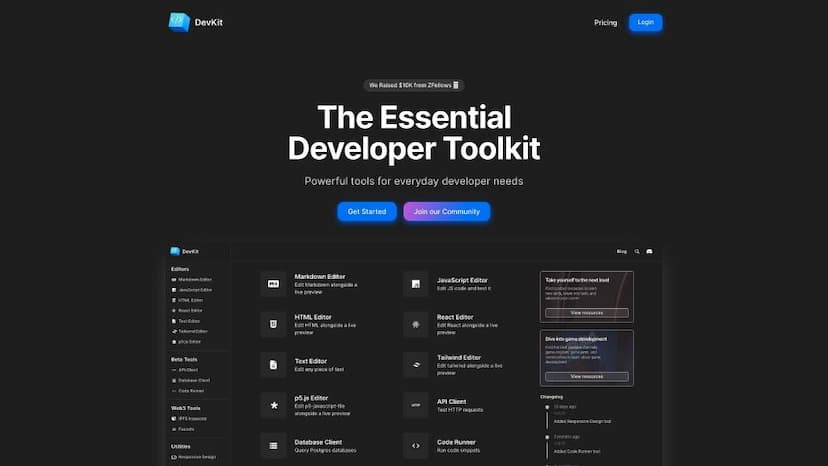Click the Get Started button

pyautogui.click(x=367, y=211)
